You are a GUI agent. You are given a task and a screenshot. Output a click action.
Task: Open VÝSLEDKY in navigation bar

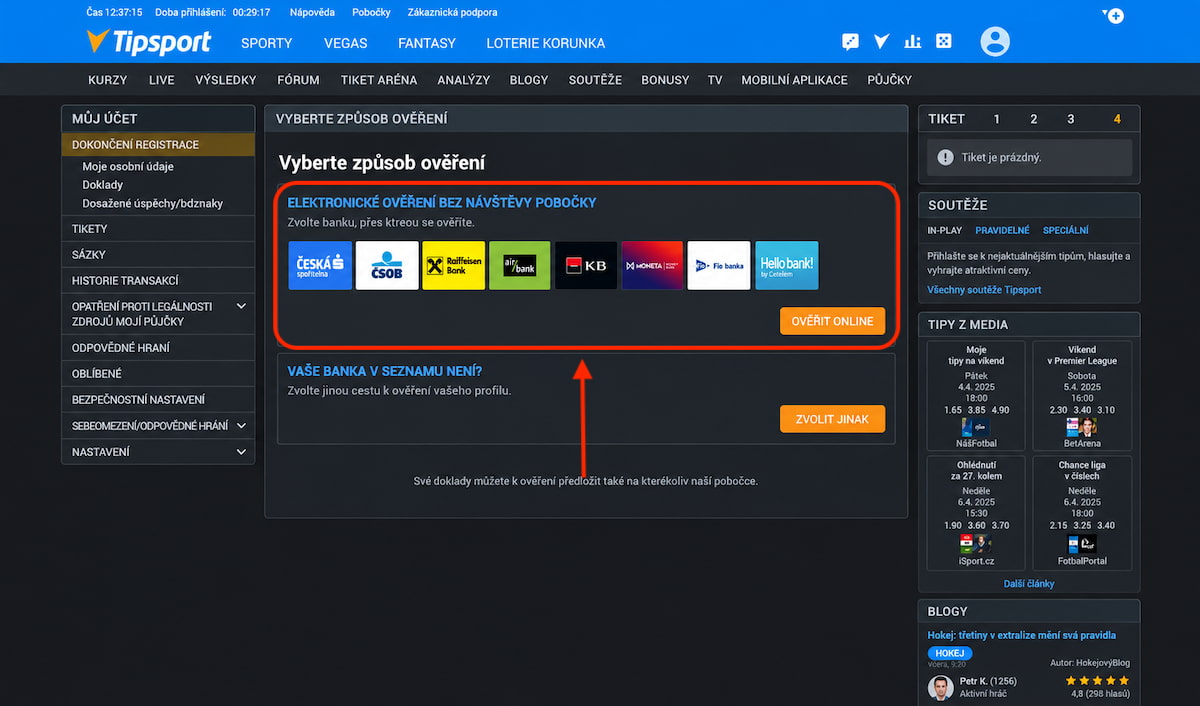point(226,80)
